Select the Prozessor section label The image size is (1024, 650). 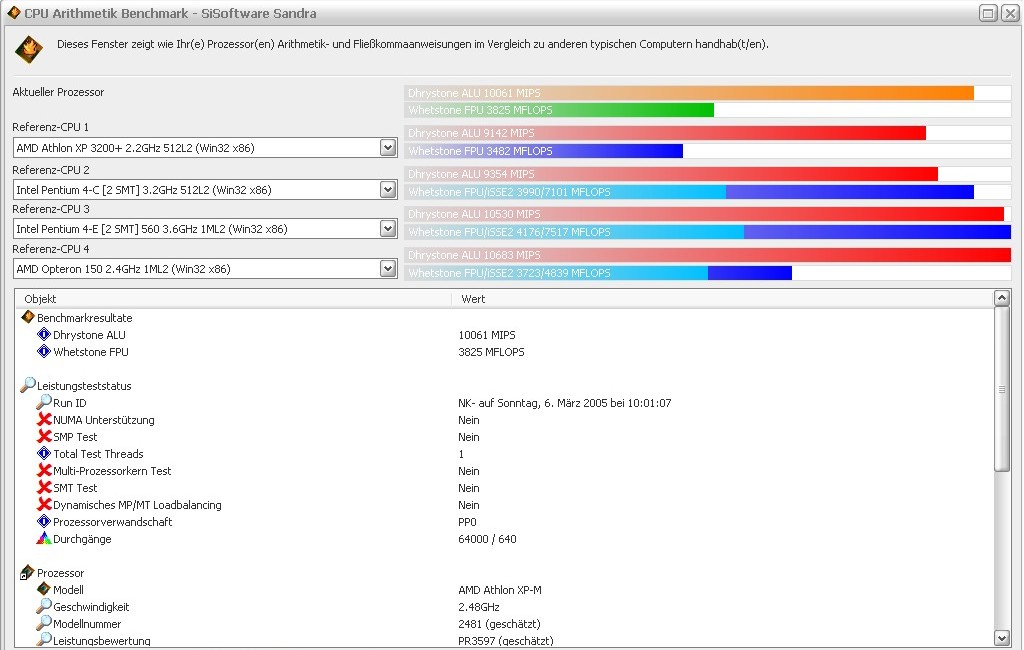(x=60, y=573)
